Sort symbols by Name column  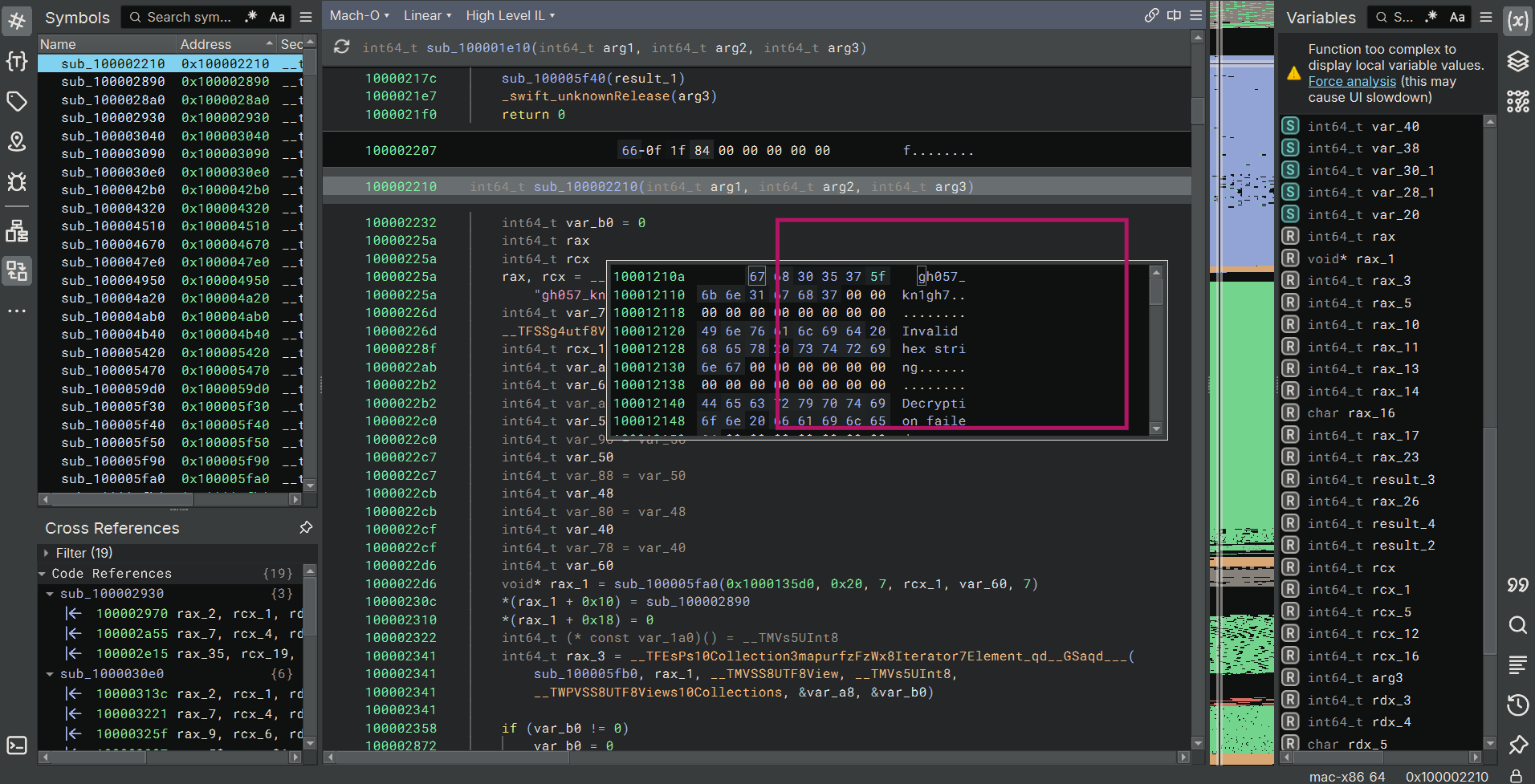click(107, 44)
